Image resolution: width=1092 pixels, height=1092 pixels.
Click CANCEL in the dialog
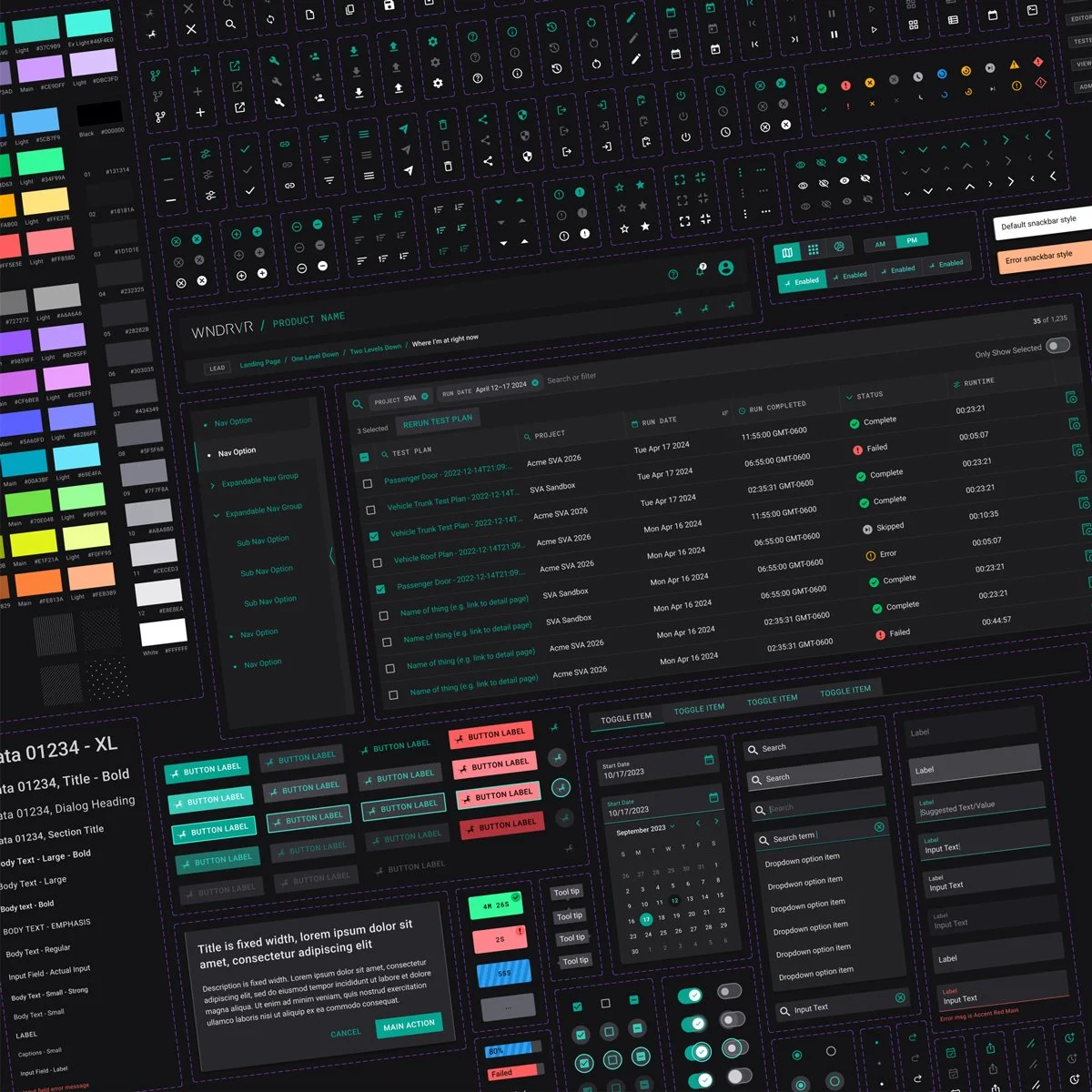click(x=346, y=1033)
